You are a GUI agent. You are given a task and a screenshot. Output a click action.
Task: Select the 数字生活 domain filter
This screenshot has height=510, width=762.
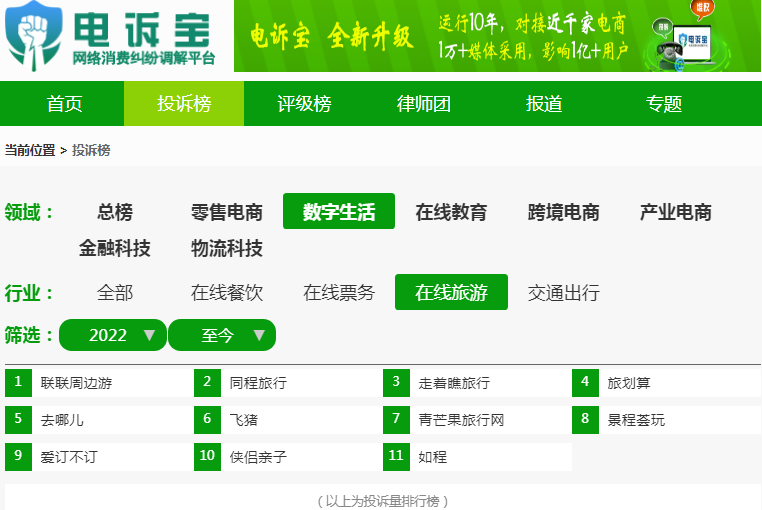tap(339, 211)
